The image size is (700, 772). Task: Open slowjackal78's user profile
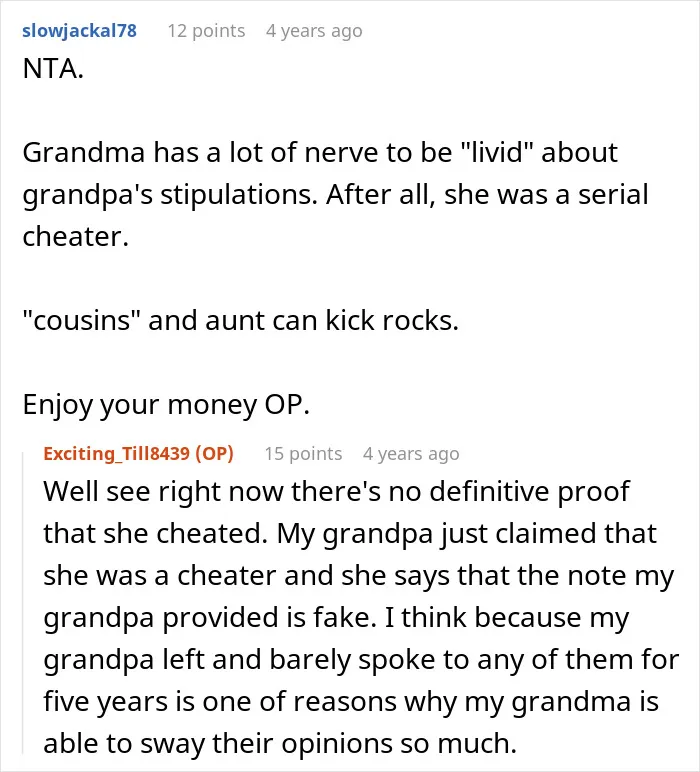click(x=79, y=31)
